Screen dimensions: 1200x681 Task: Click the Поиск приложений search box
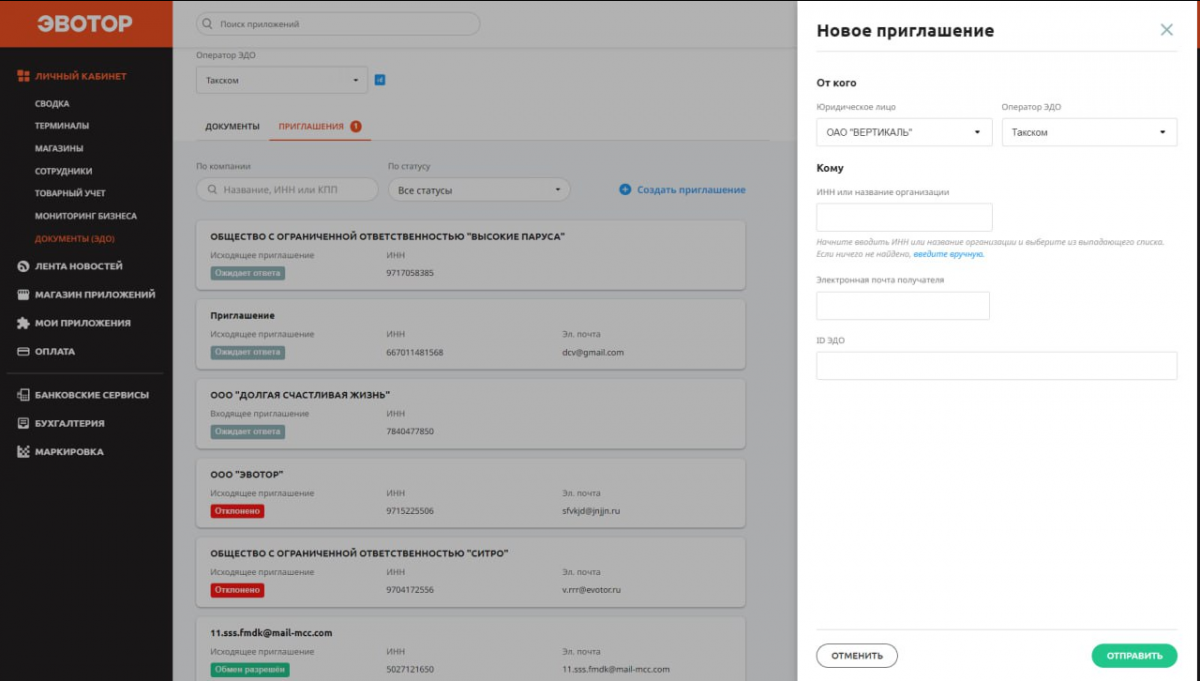coord(338,24)
